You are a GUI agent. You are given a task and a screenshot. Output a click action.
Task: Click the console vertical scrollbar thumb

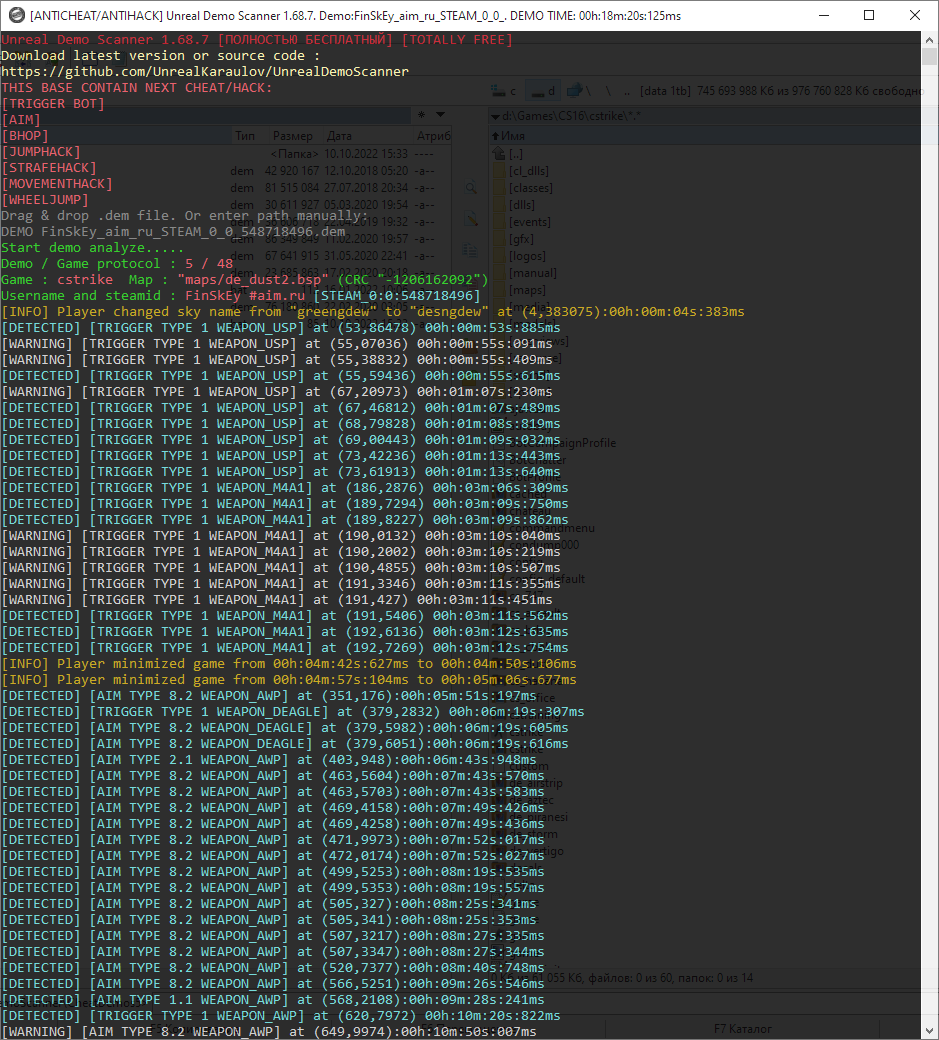[930, 56]
